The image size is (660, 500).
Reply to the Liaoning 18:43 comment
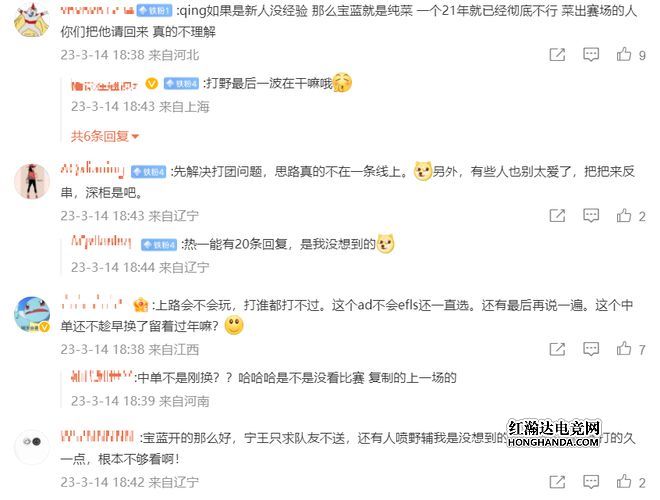pyautogui.click(x=591, y=215)
